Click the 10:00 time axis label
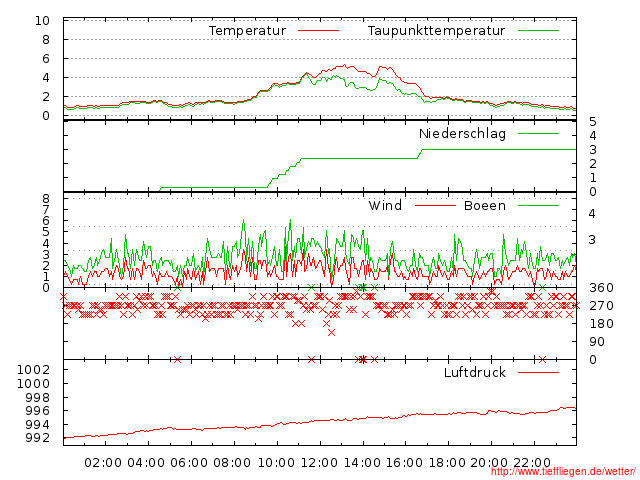 pyautogui.click(x=276, y=463)
